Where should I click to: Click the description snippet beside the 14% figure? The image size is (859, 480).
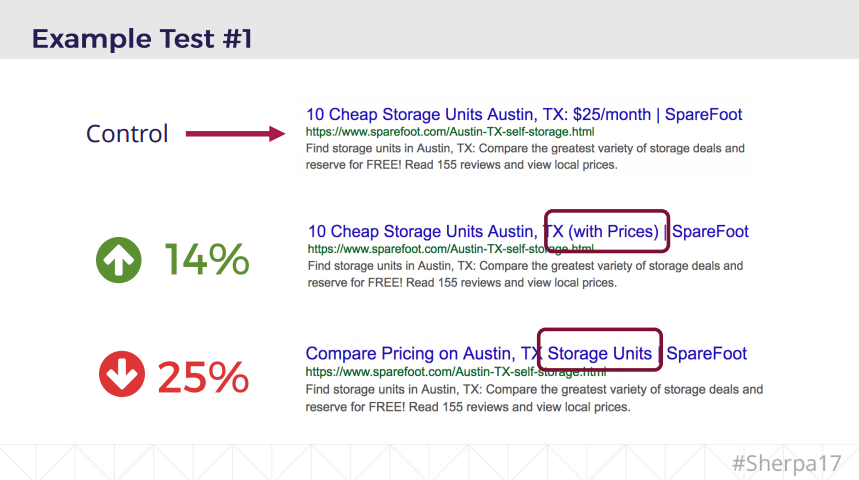525,274
